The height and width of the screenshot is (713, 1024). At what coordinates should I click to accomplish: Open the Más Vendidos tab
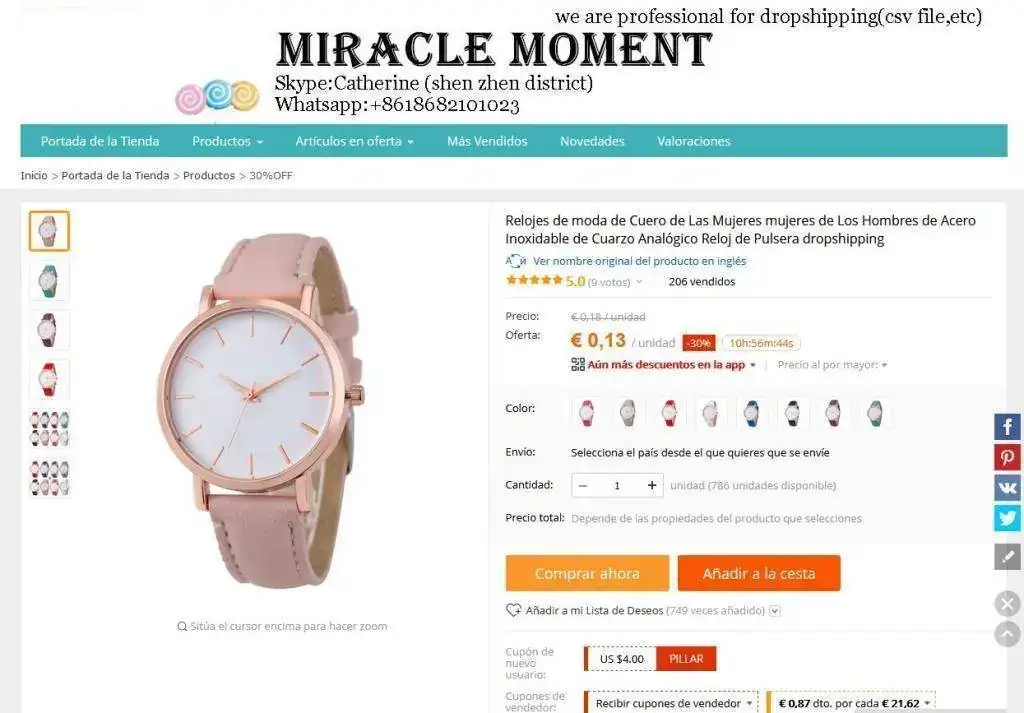click(487, 141)
